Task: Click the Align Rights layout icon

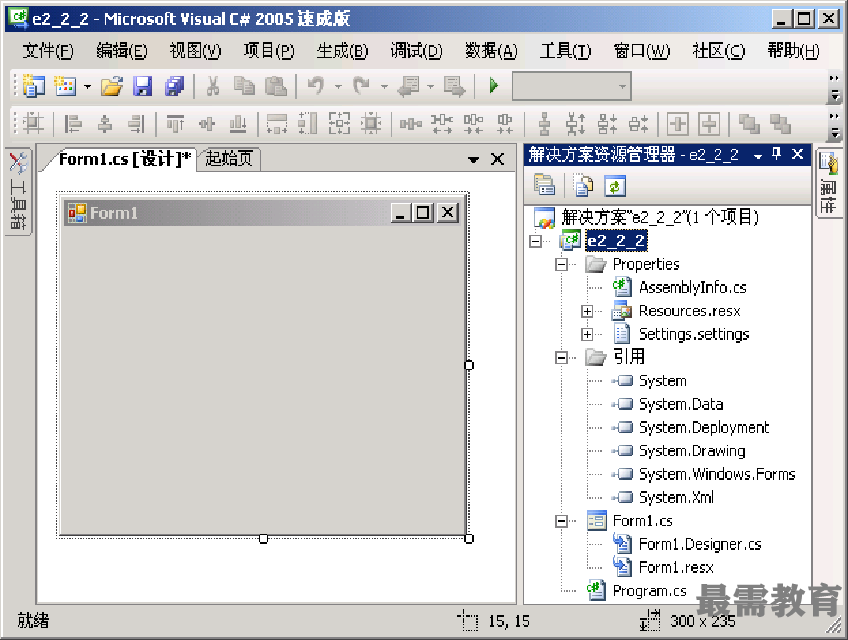Action: (136, 123)
